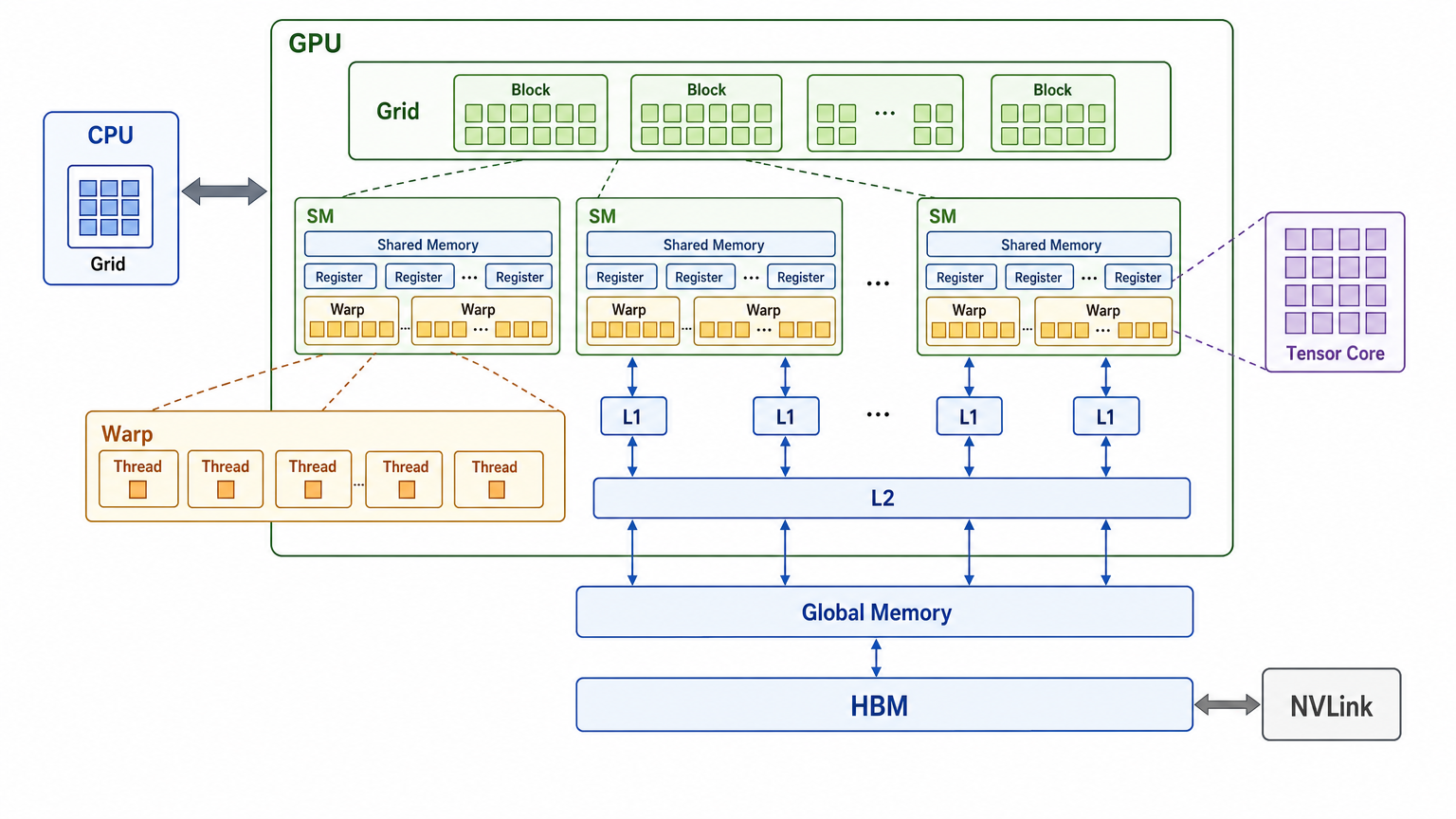This screenshot has width=1456, height=819.
Task: Select the "HBM" bar
Action: pyautogui.click(x=884, y=704)
